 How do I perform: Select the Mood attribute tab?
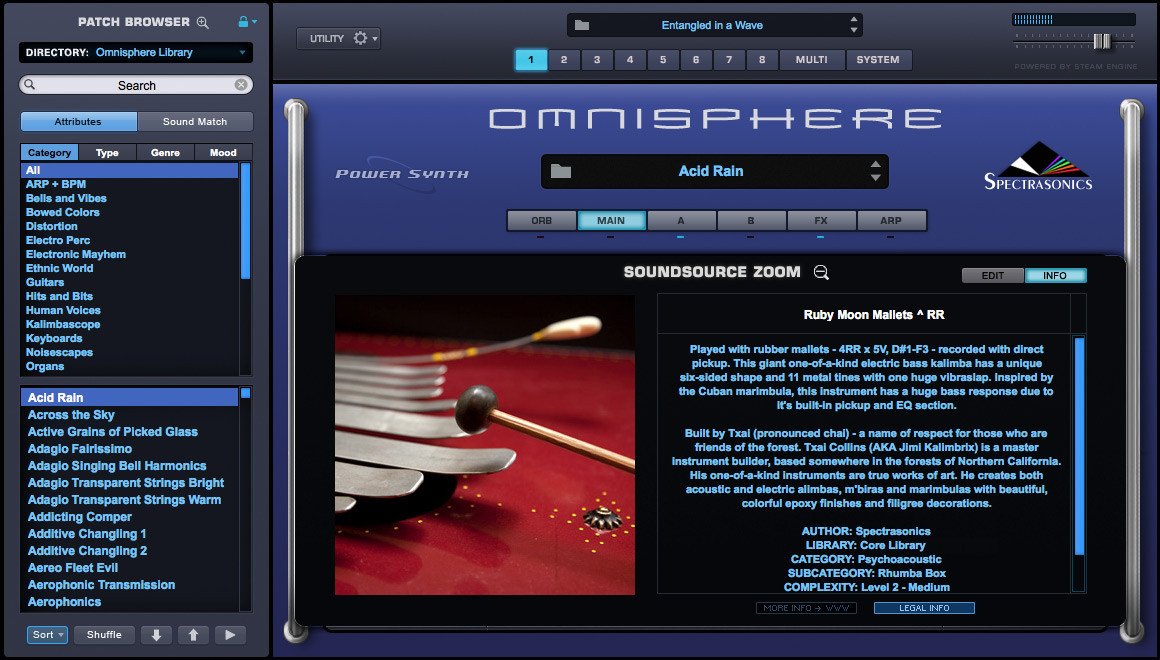point(223,152)
